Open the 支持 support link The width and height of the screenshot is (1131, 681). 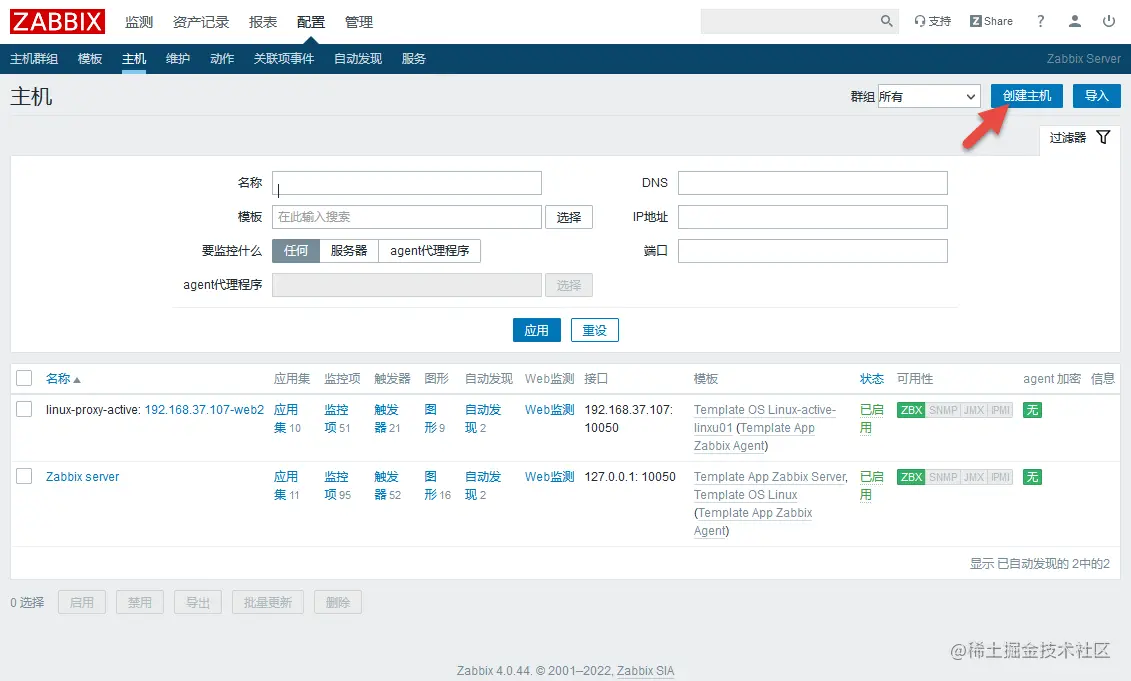pos(932,21)
